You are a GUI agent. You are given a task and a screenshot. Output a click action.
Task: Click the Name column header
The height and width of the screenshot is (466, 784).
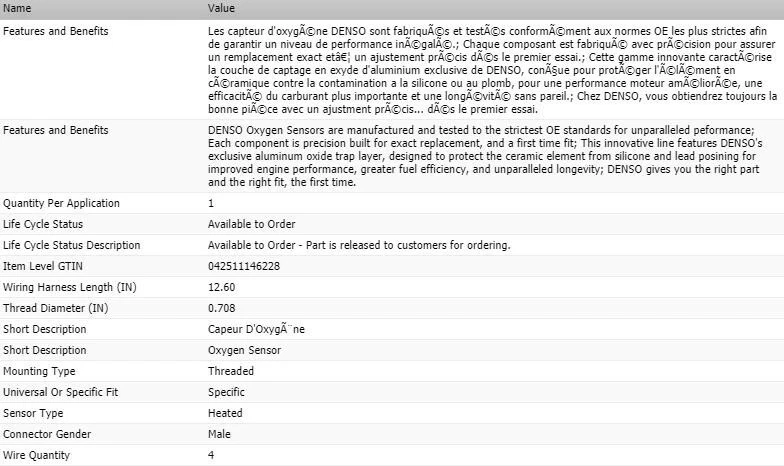point(18,8)
